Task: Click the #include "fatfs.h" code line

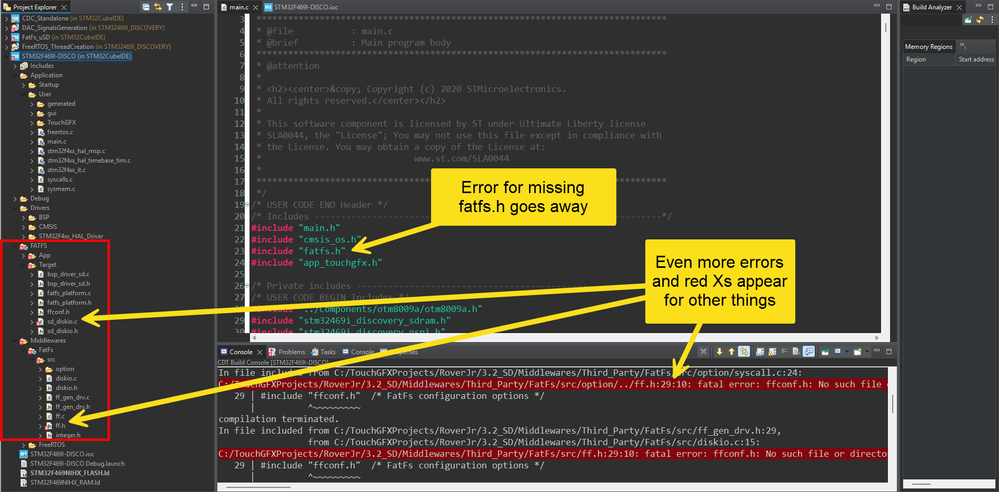Action: pyautogui.click(x=298, y=250)
